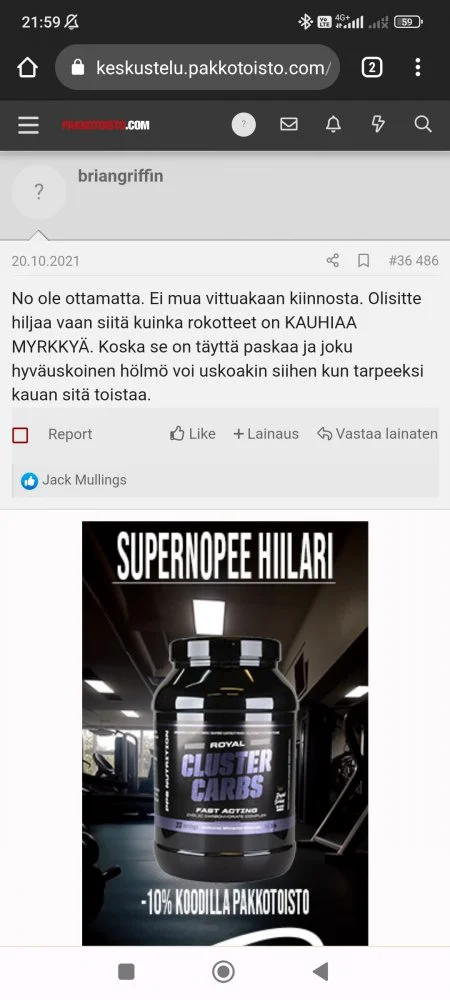Viewport: 450px width, 1000px height.
Task: Like the post by briangriffin
Action: (192, 434)
